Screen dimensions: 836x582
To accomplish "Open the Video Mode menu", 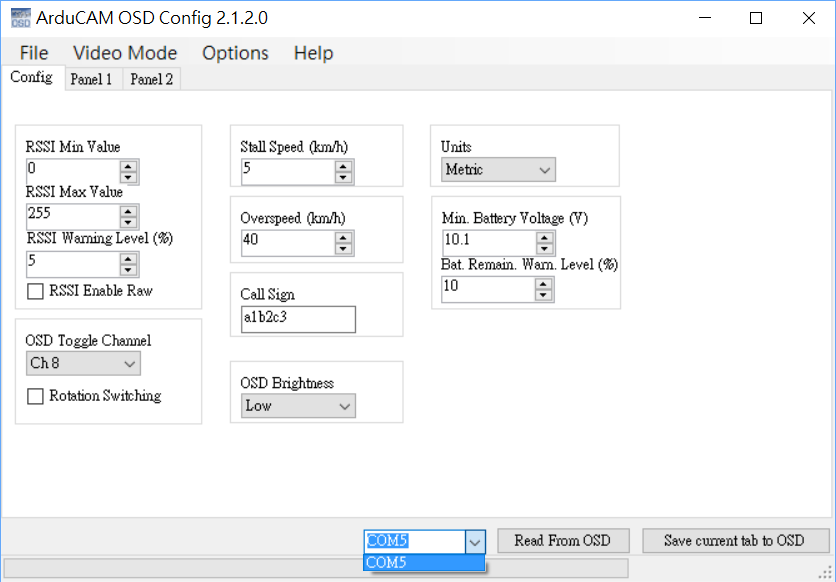I will coord(125,53).
